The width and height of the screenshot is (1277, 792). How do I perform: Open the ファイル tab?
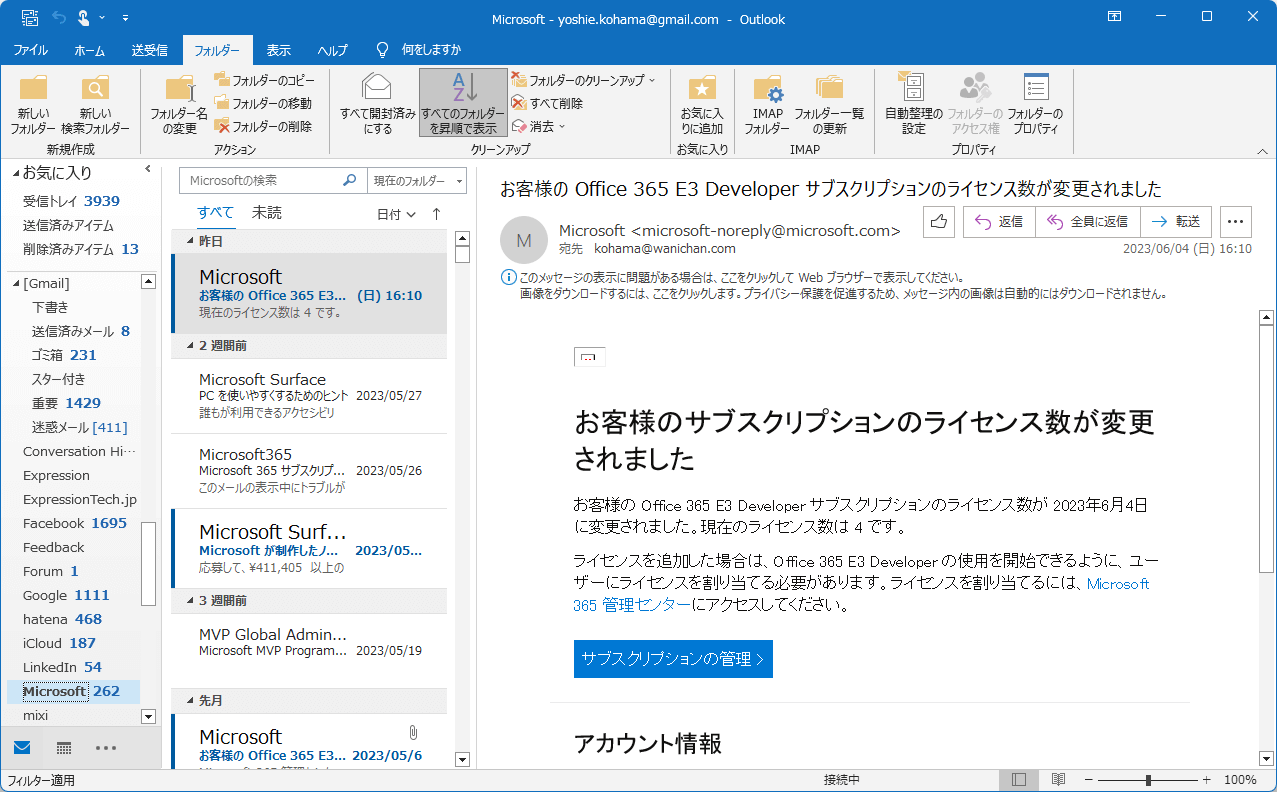pos(30,50)
